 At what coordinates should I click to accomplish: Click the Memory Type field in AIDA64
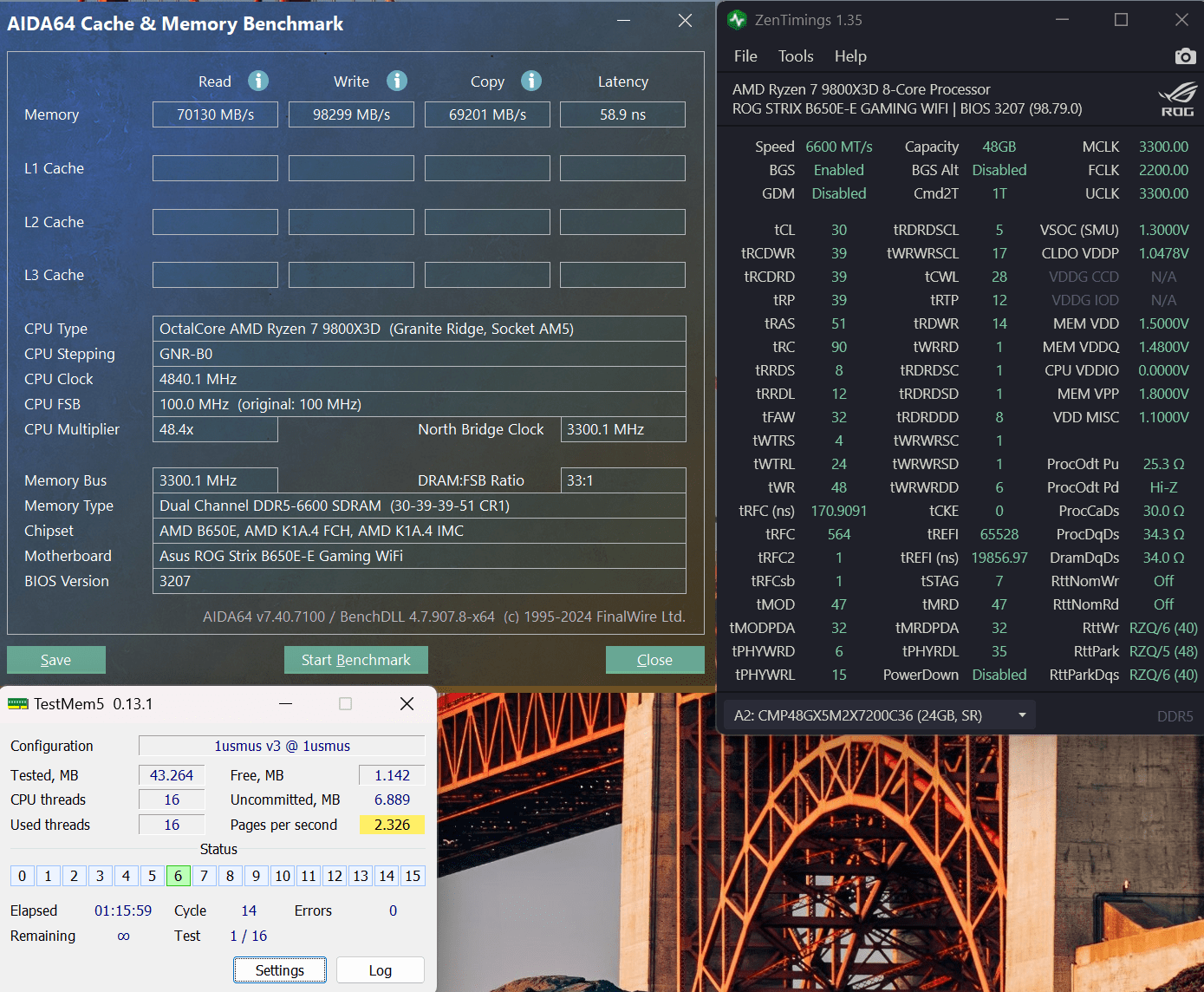420,506
